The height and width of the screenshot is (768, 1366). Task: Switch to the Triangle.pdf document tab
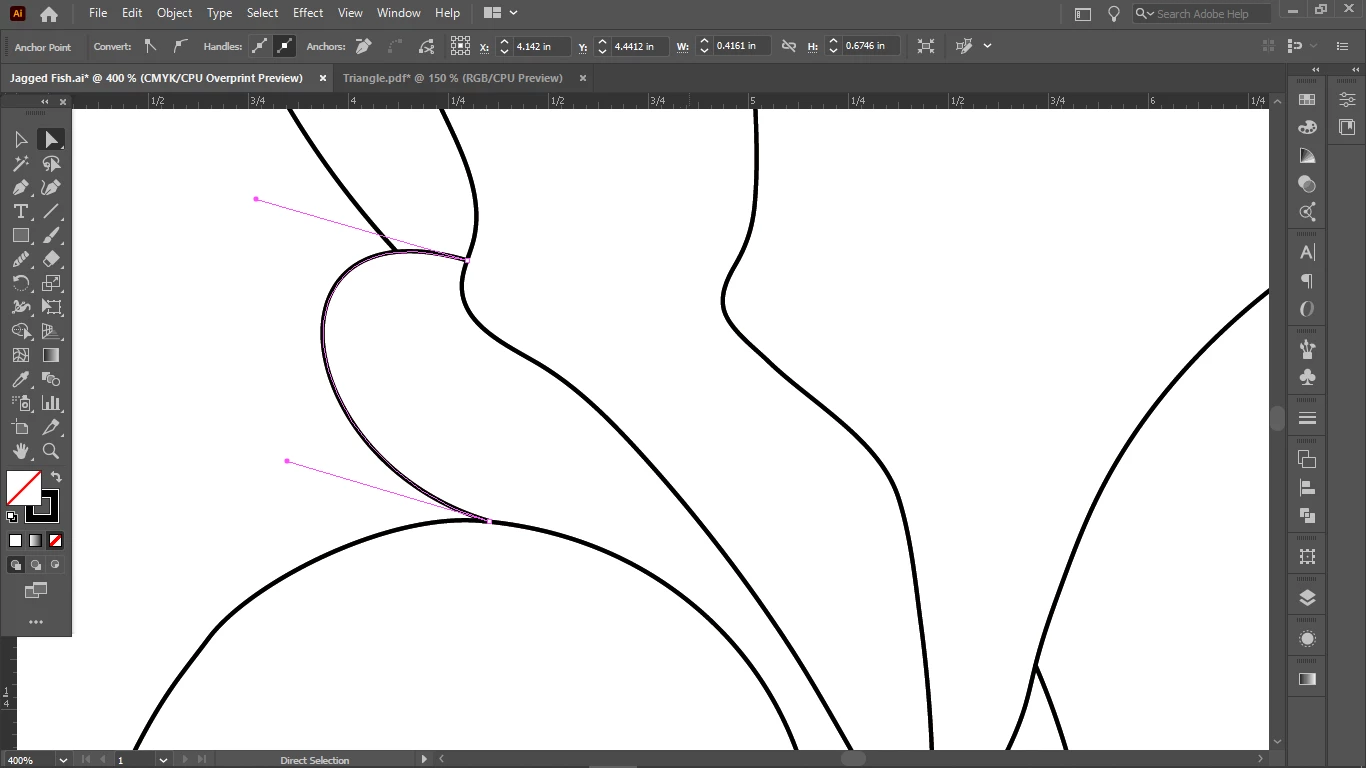pos(452,78)
